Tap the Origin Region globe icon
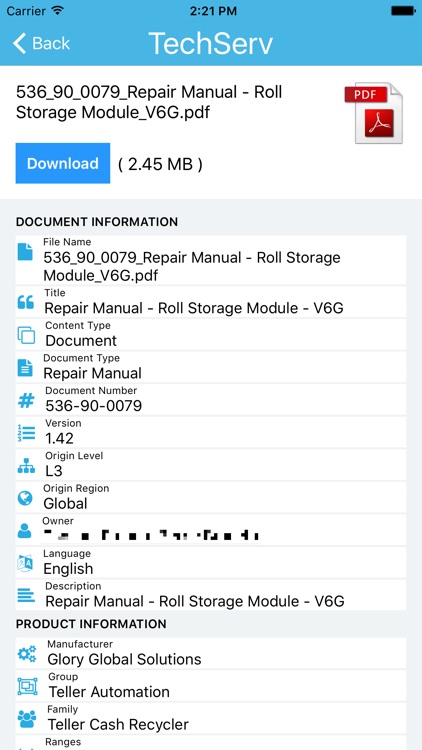Image resolution: width=422 pixels, height=750 pixels. click(25, 498)
